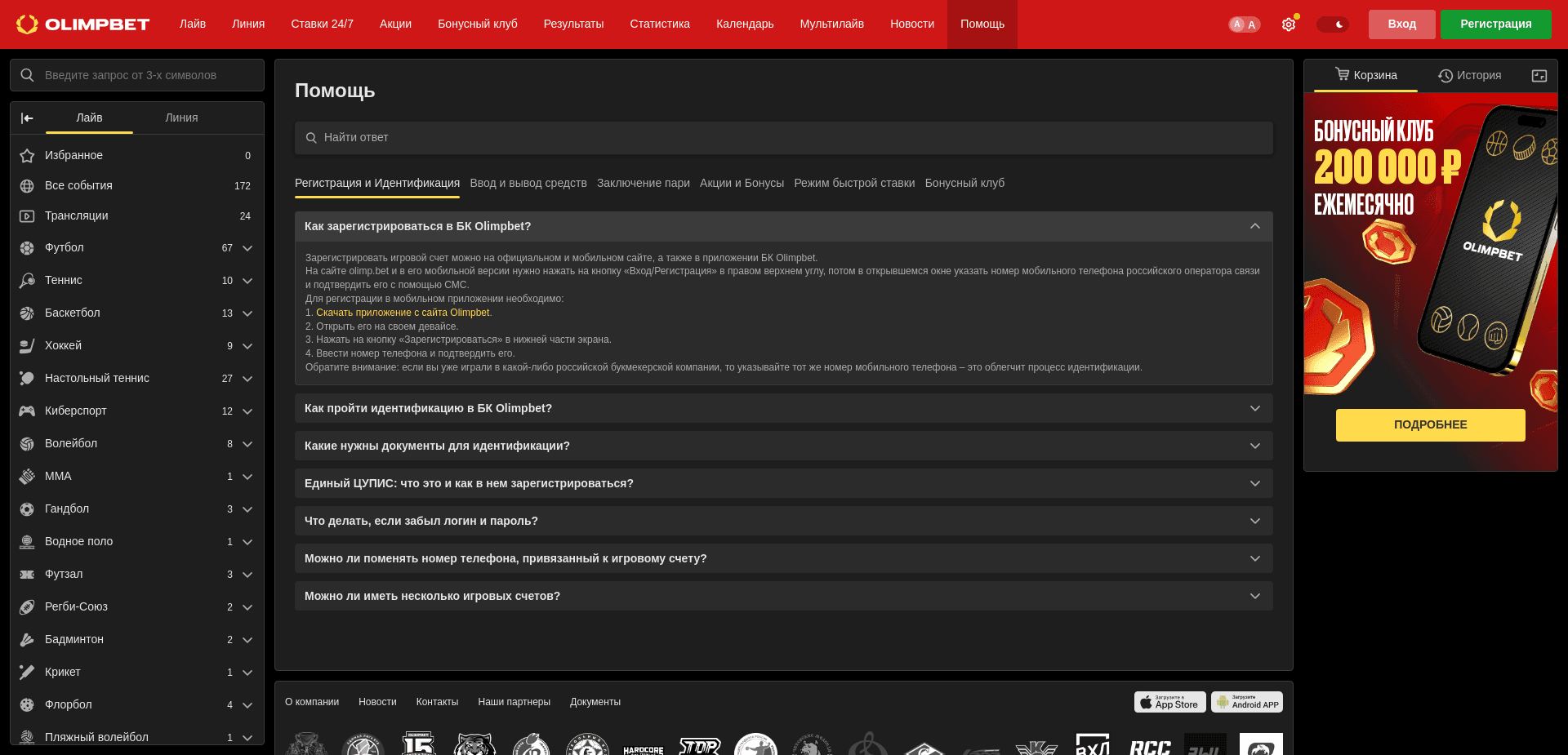Follow the Скачать приложение с сайта Olimpbet link
Image resolution: width=1568 pixels, height=755 pixels.
(403, 313)
